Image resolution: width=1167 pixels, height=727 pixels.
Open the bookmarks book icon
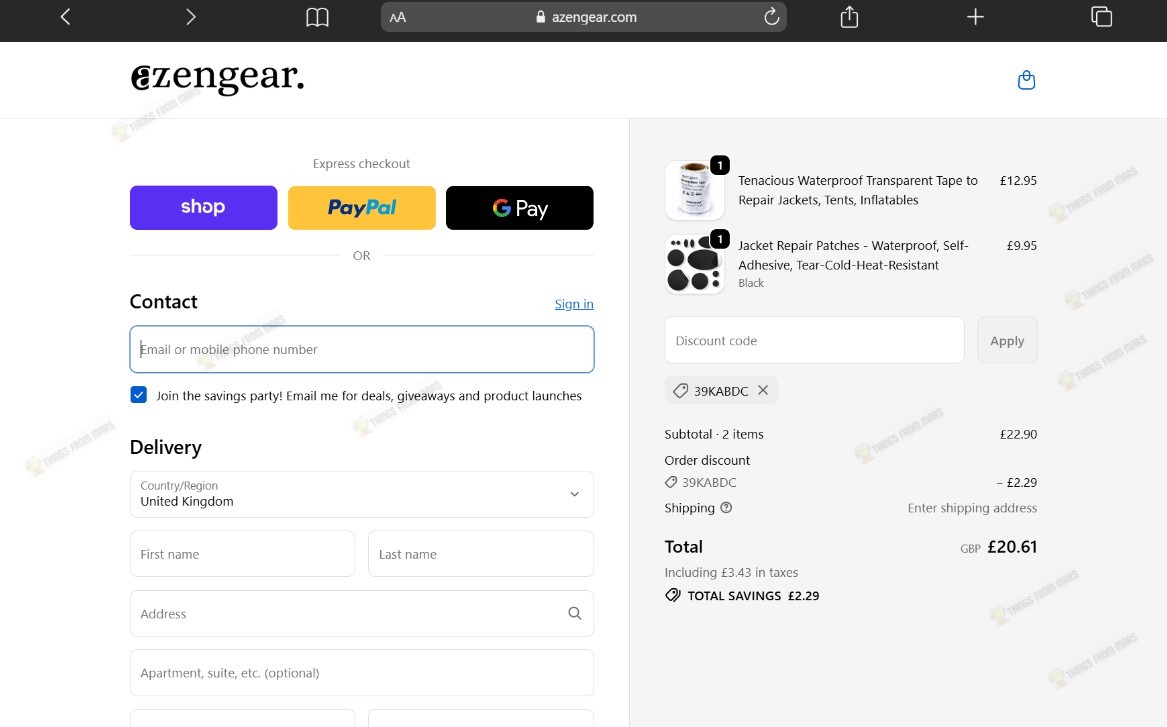[x=317, y=17]
